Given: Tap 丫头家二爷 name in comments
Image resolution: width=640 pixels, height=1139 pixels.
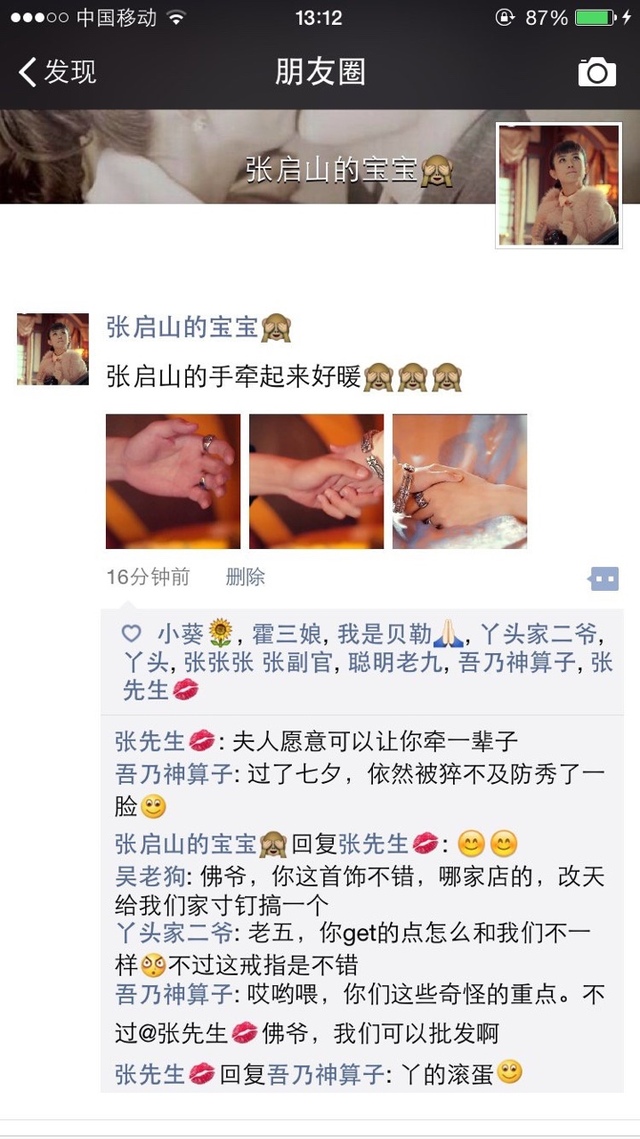Looking at the screenshot, I should 174,932.
